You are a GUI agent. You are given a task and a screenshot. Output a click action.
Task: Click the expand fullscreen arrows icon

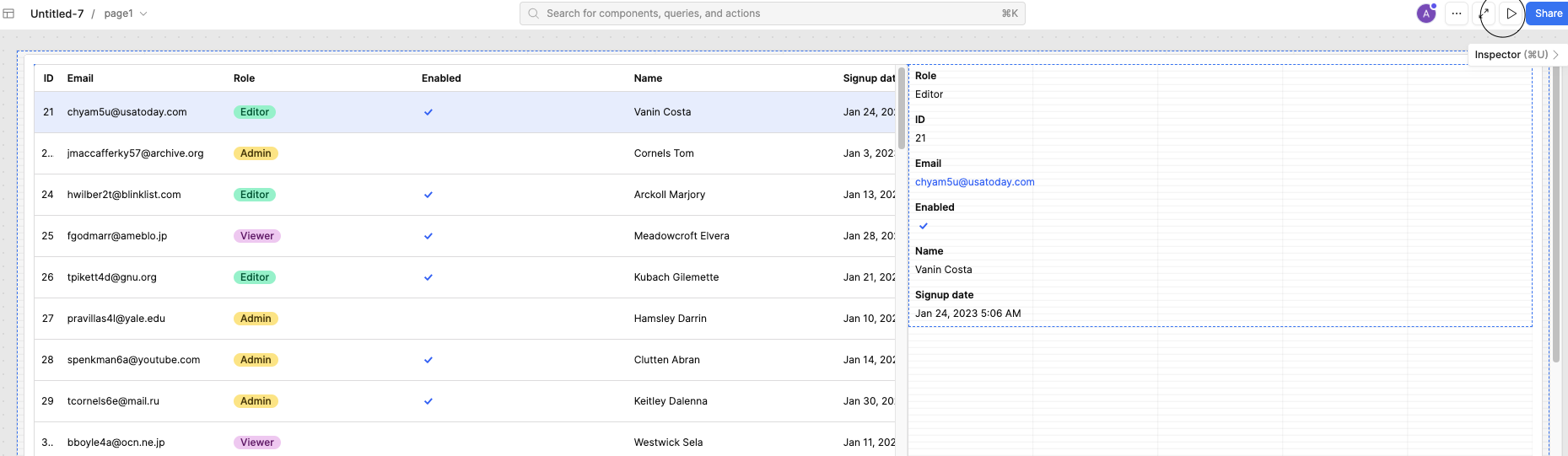[x=1484, y=13]
